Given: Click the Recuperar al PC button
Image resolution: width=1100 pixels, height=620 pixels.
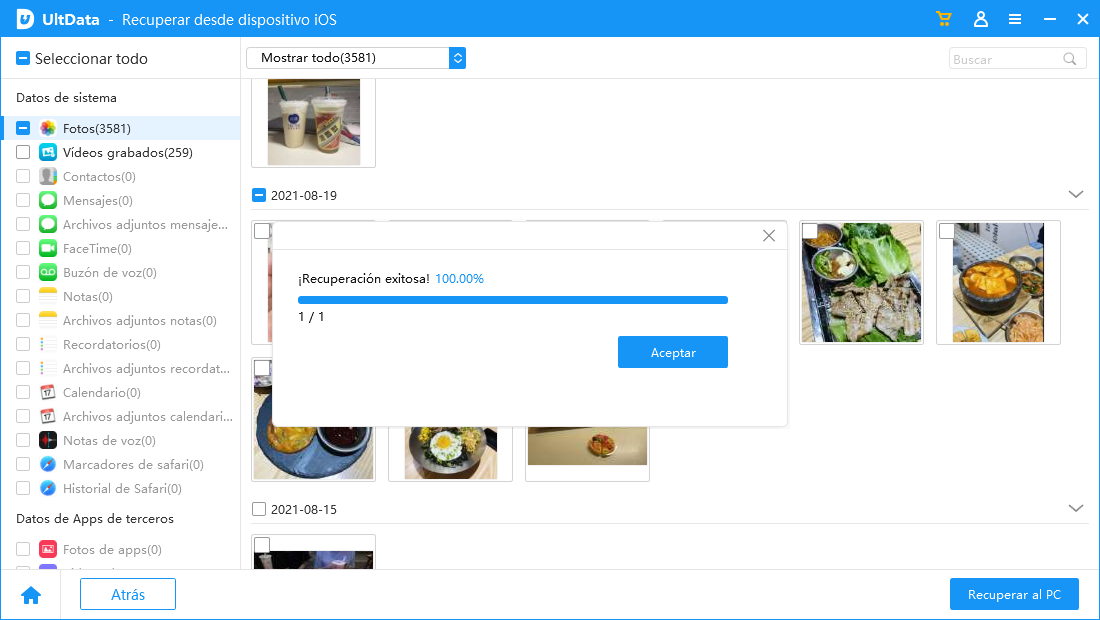Looking at the screenshot, I should (1014, 594).
